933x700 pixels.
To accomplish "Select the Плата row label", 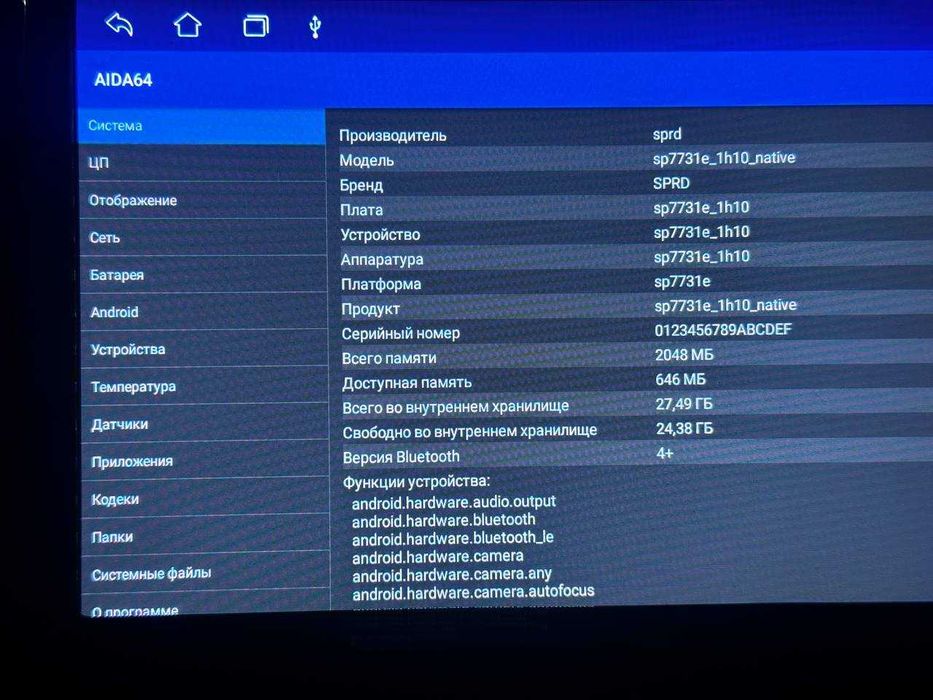I will click(x=361, y=210).
